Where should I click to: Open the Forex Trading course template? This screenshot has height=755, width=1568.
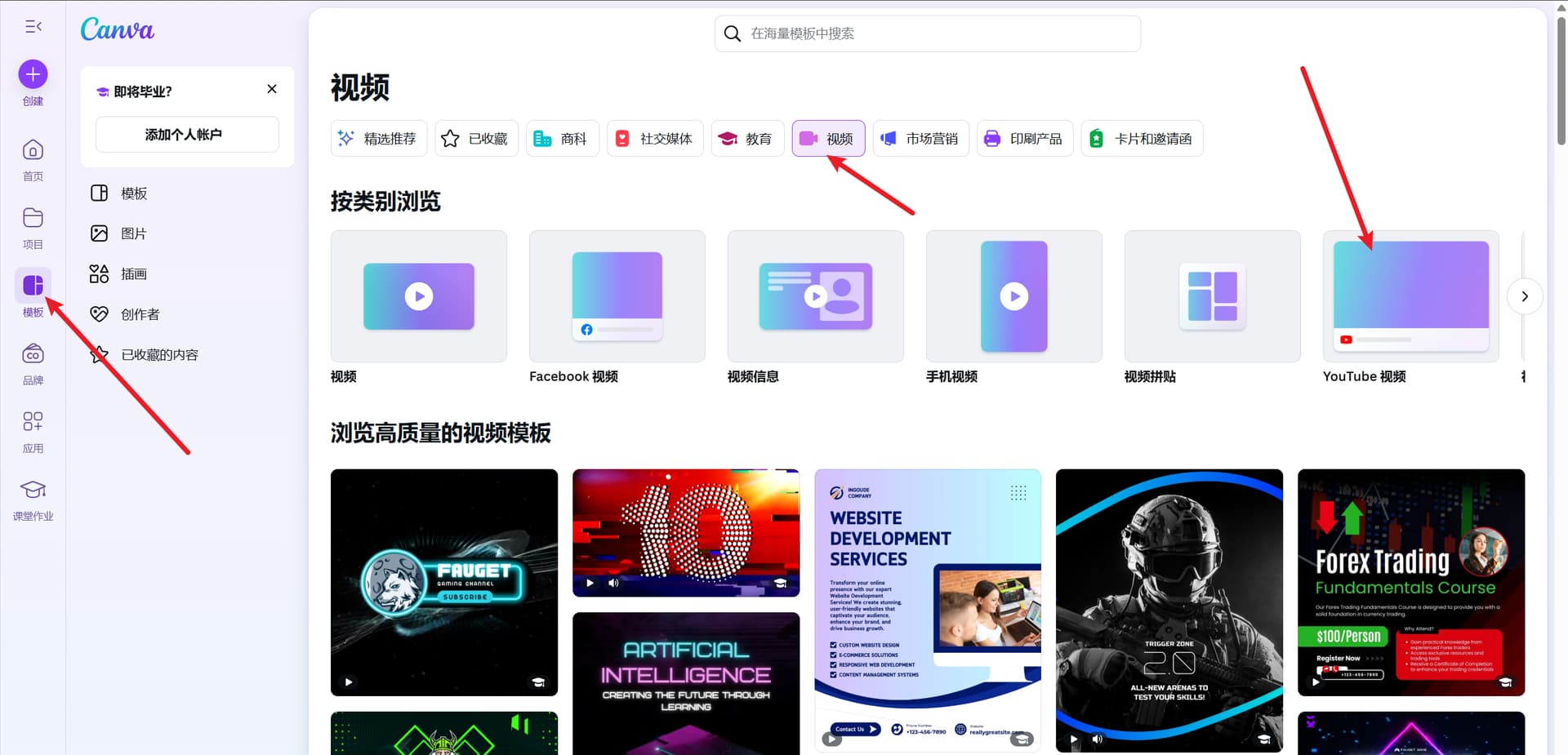tap(1411, 582)
